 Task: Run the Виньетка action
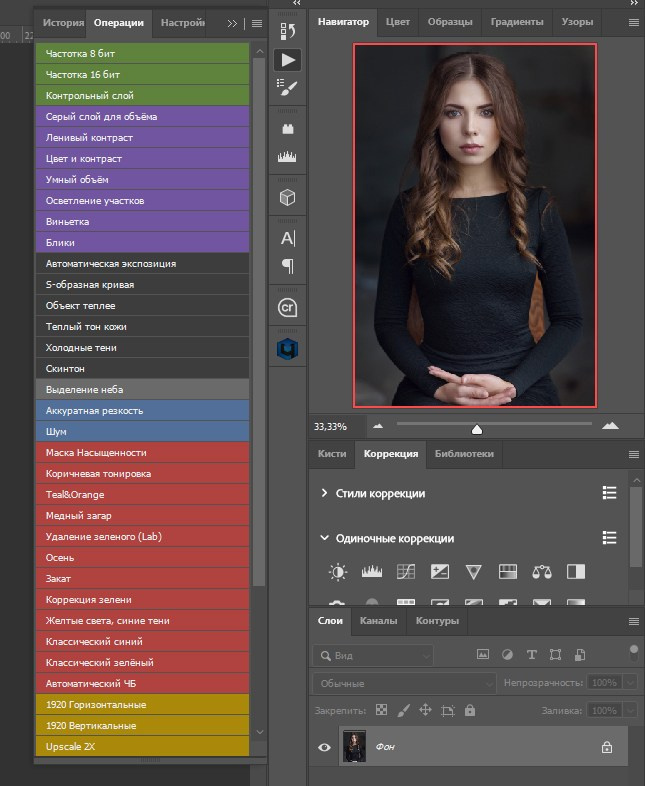coord(142,222)
